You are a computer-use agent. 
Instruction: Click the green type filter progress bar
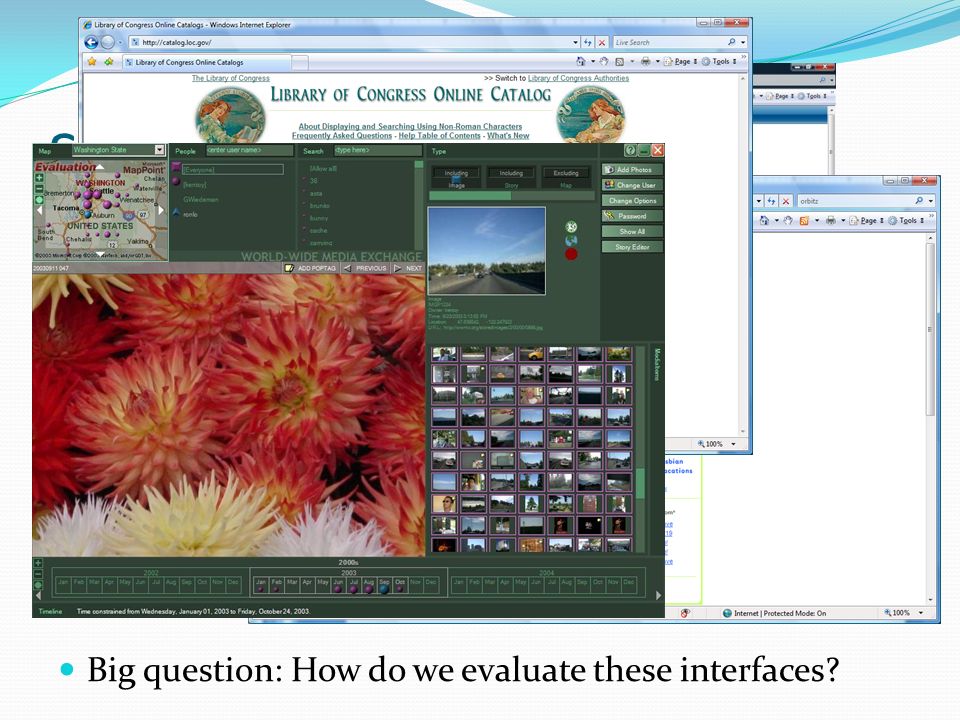click(x=470, y=195)
